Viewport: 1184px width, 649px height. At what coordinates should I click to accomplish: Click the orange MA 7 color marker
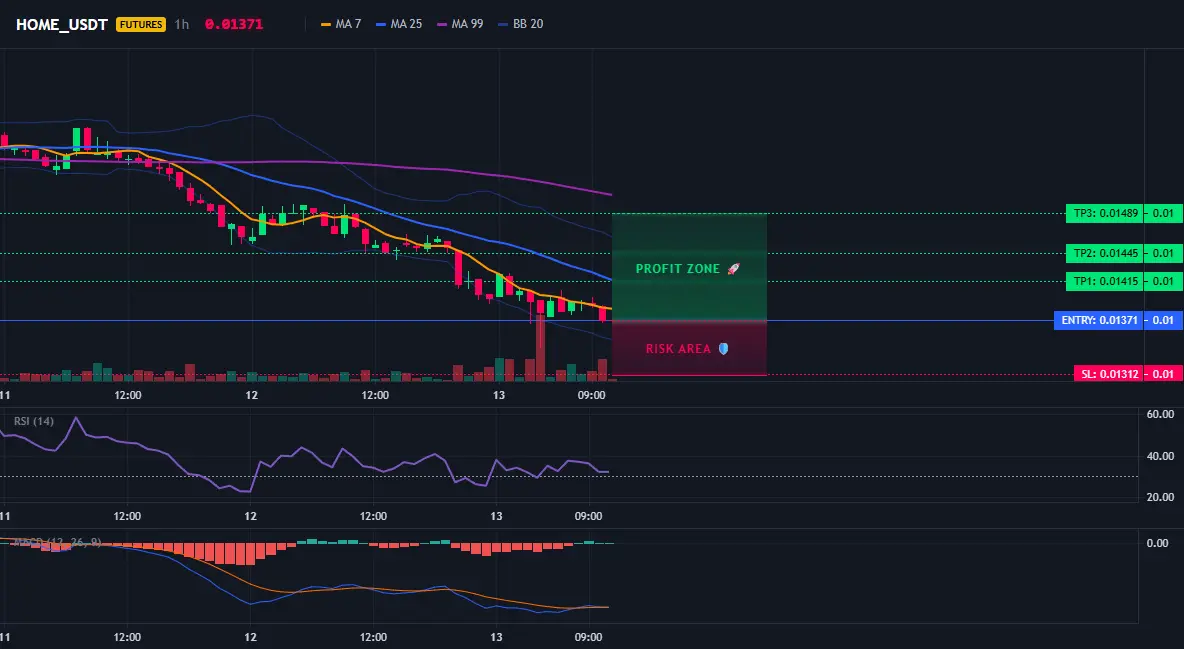[326, 24]
